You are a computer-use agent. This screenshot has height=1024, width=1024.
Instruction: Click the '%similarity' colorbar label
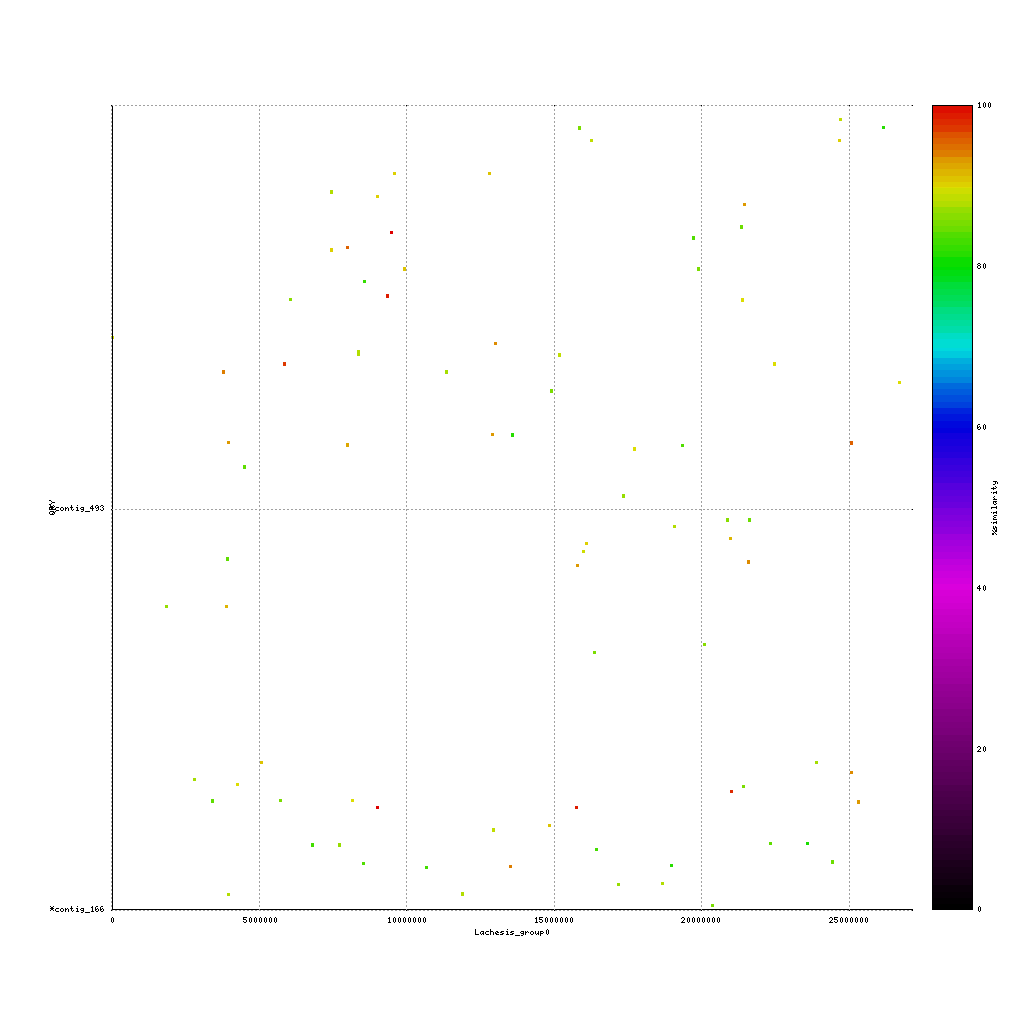995,508
